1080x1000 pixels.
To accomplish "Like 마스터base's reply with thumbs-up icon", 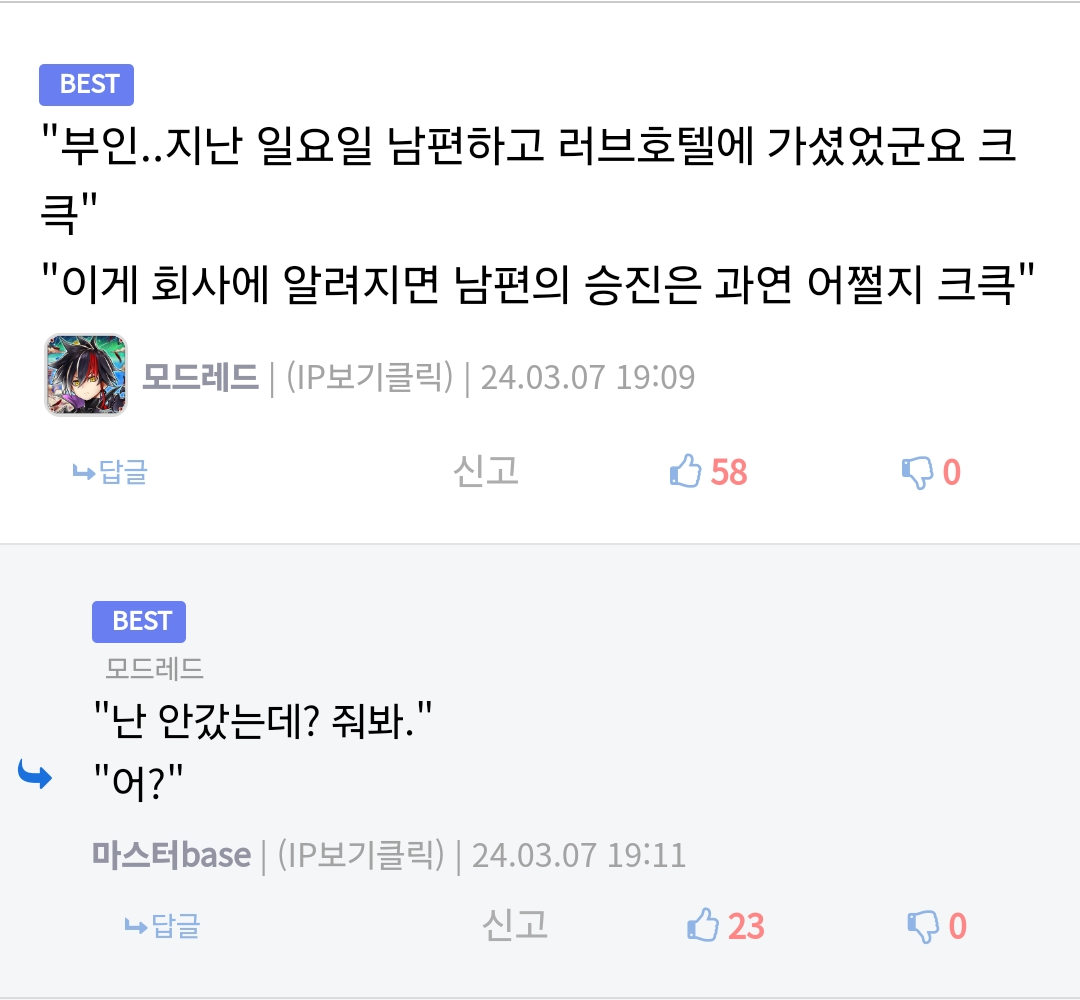I will tap(703, 926).
